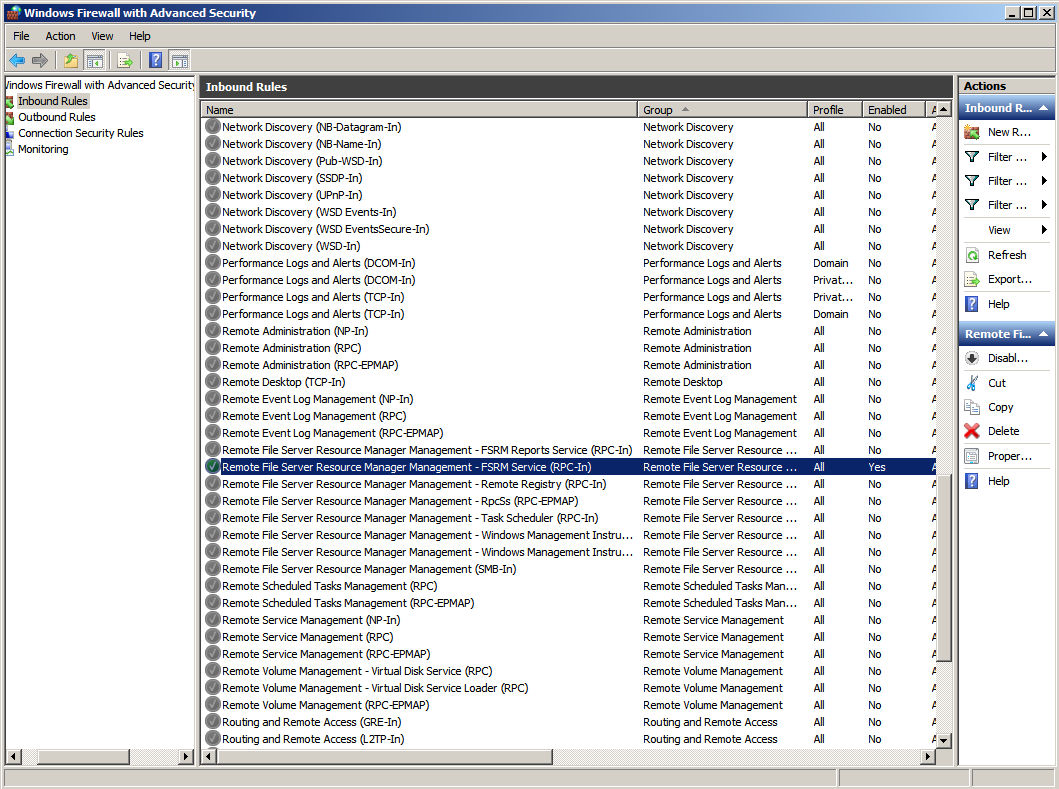Click Refresh in the Actions pane
The image size is (1059, 789).
(1007, 255)
